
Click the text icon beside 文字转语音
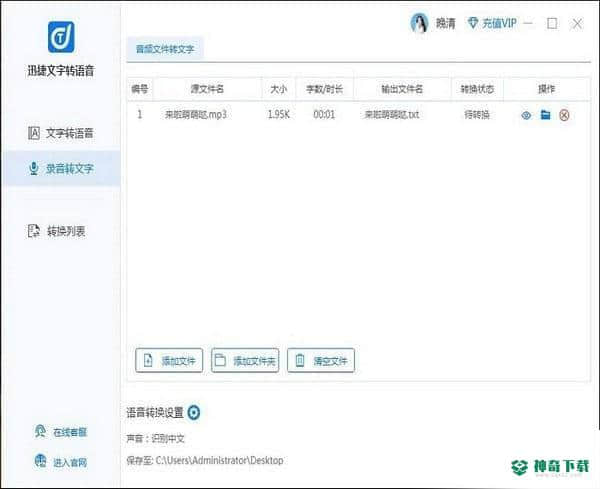click(34, 133)
